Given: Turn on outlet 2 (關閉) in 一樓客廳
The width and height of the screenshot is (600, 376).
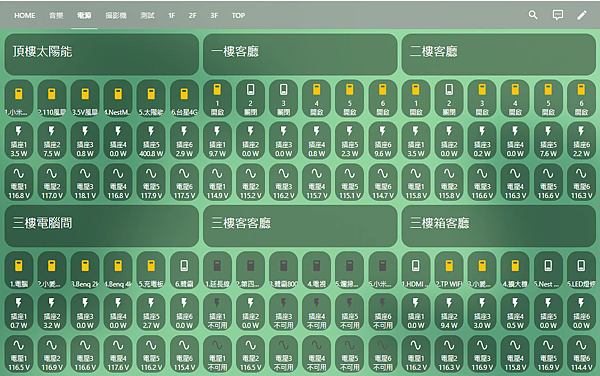Looking at the screenshot, I should [250, 98].
